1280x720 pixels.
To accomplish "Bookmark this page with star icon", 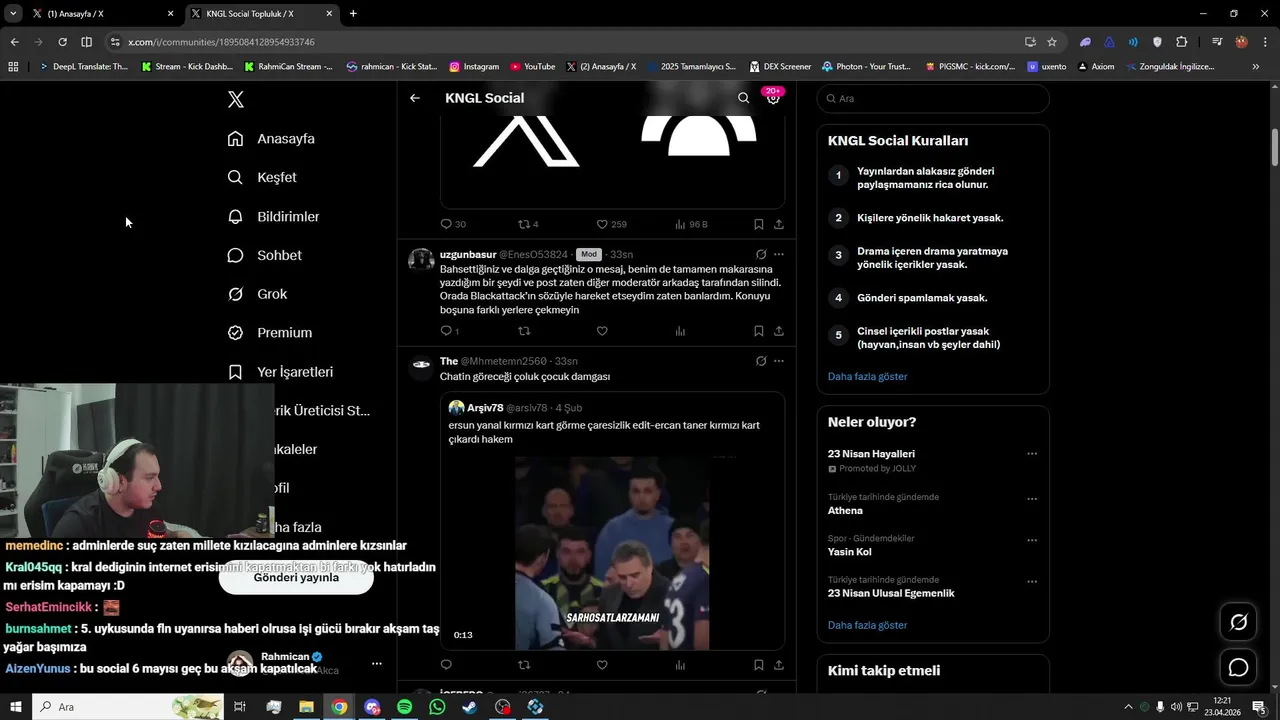I will [x=1052, y=42].
